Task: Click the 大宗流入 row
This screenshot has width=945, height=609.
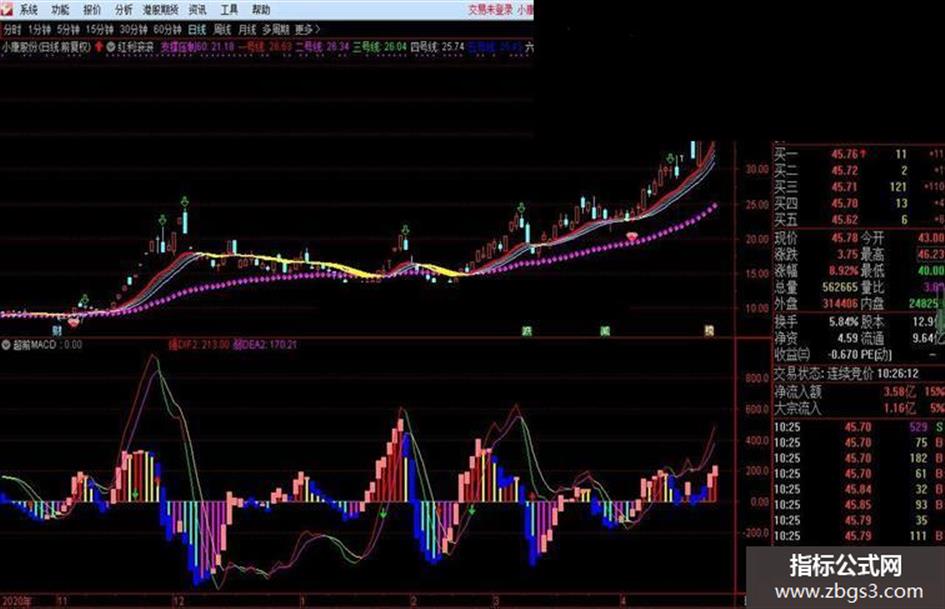Action: 859,408
